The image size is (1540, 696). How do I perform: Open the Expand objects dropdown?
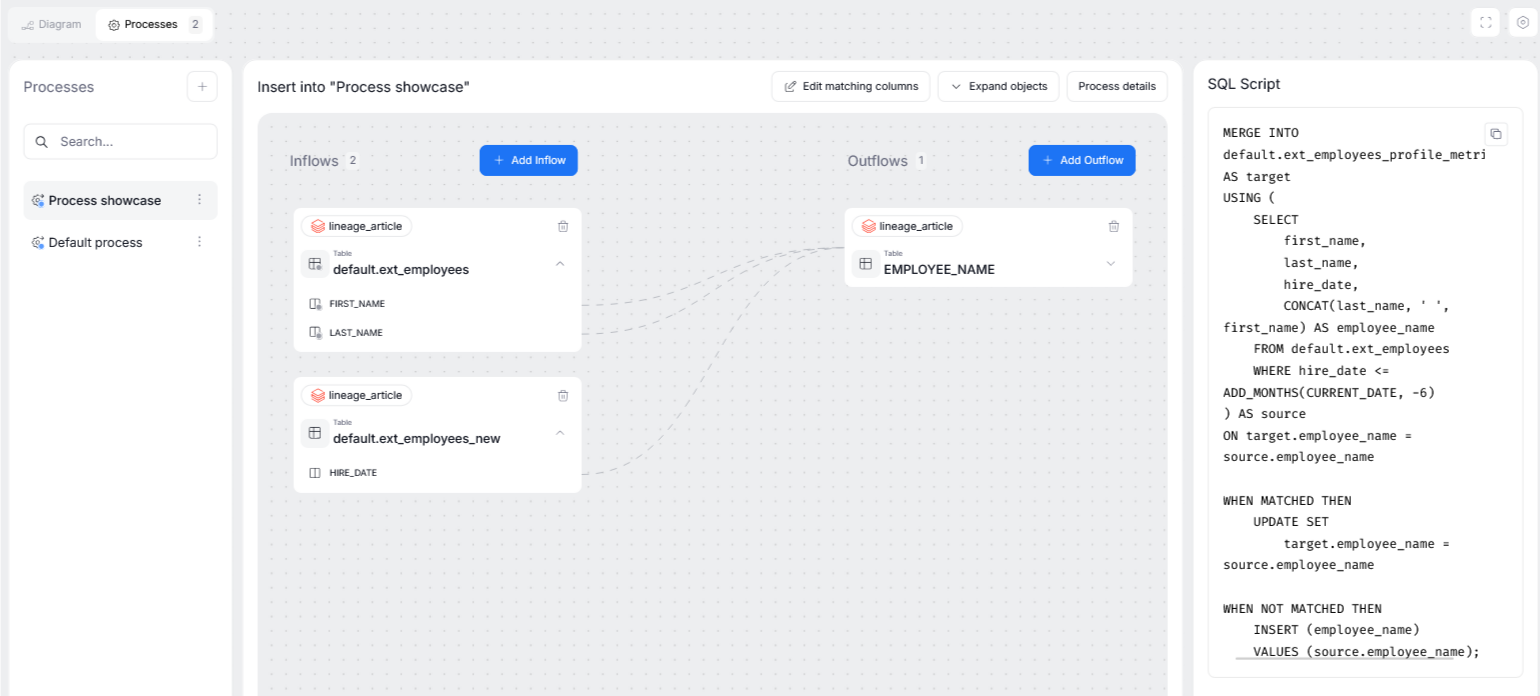coord(998,86)
